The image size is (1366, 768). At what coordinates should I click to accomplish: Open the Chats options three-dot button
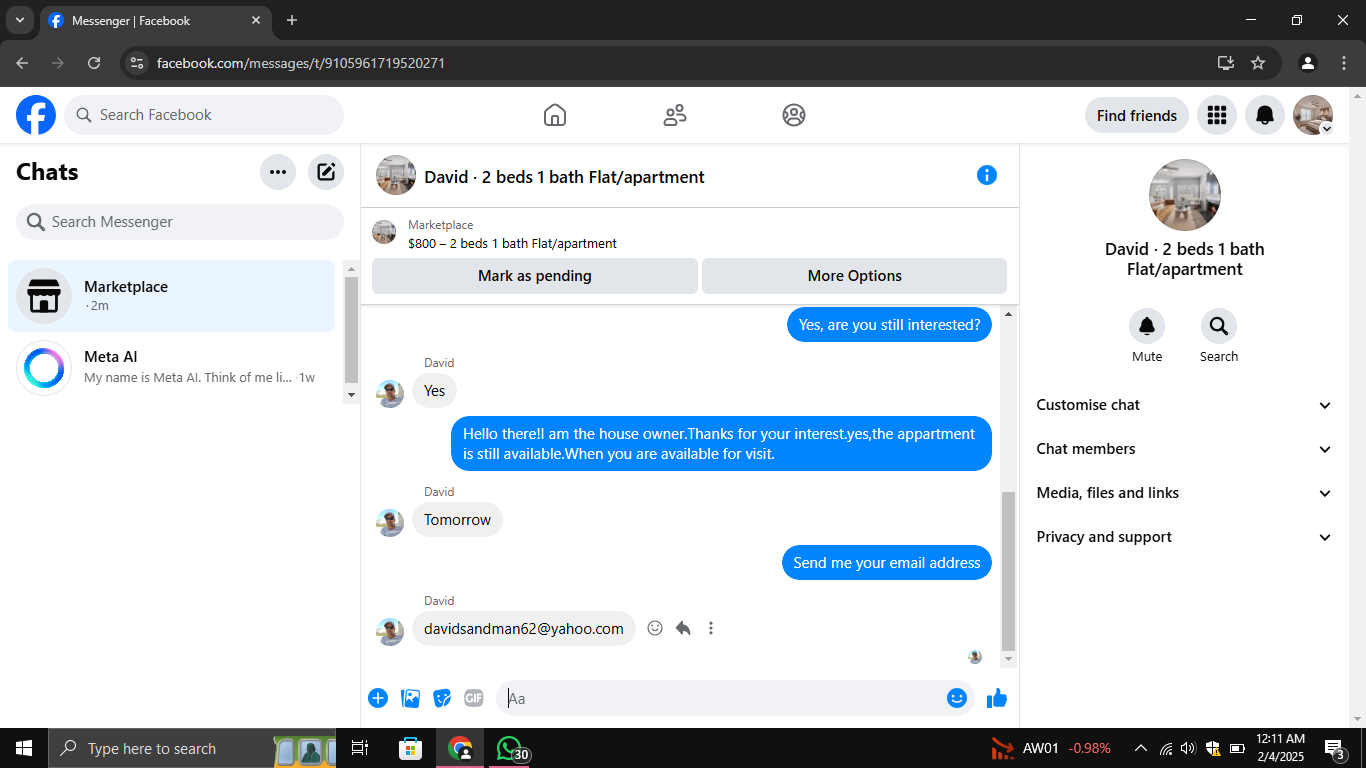(x=278, y=172)
